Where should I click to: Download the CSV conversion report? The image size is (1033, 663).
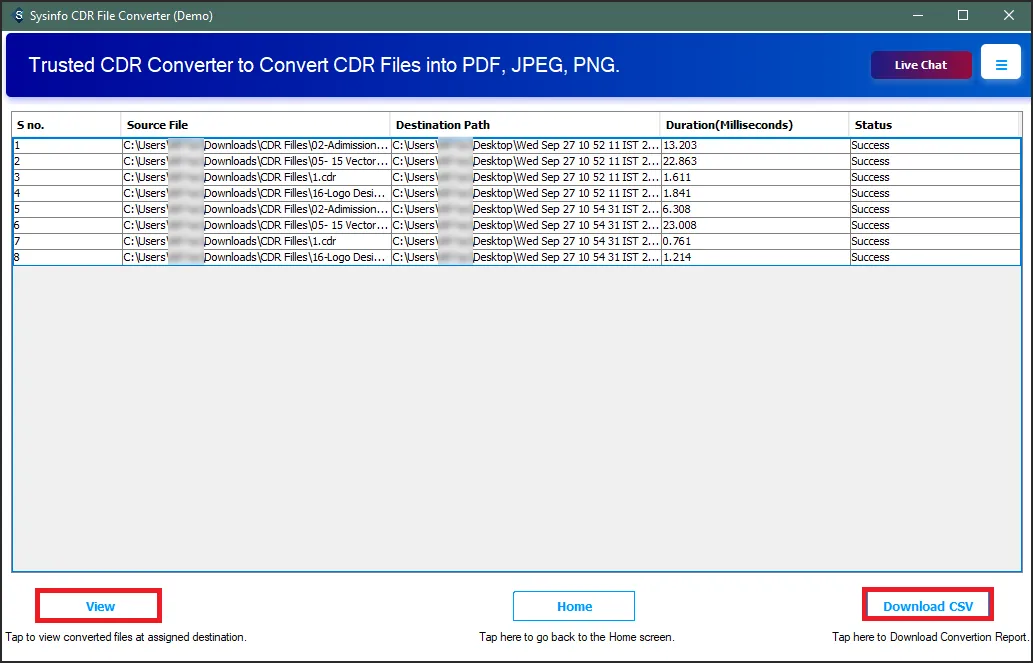click(927, 606)
